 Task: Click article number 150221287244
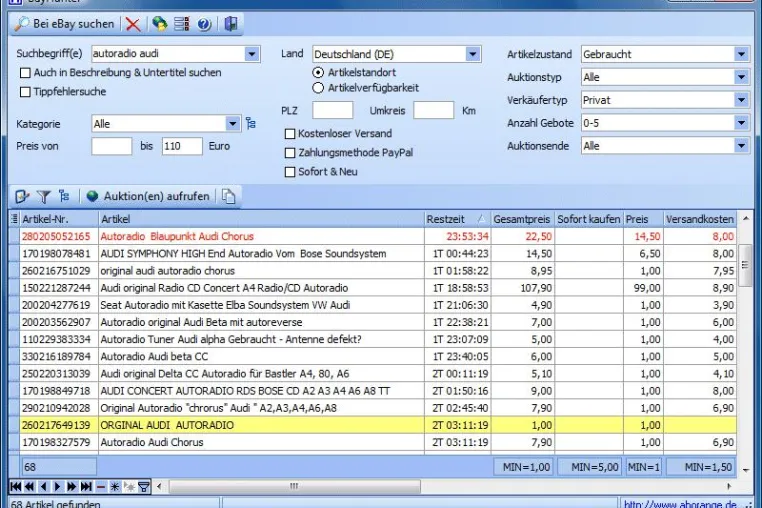point(56,288)
